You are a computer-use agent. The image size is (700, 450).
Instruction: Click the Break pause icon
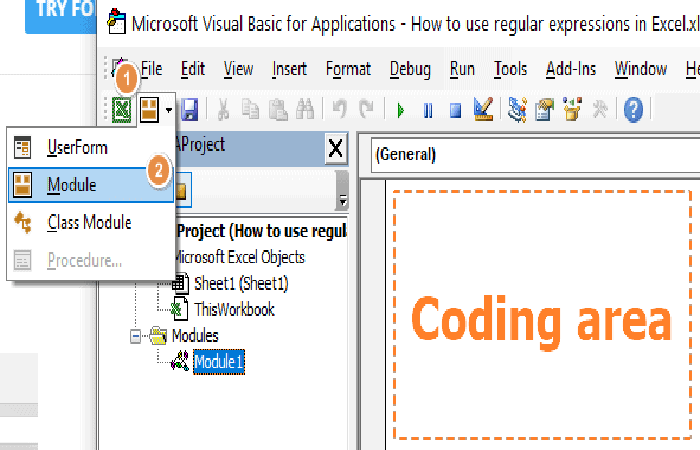click(428, 110)
